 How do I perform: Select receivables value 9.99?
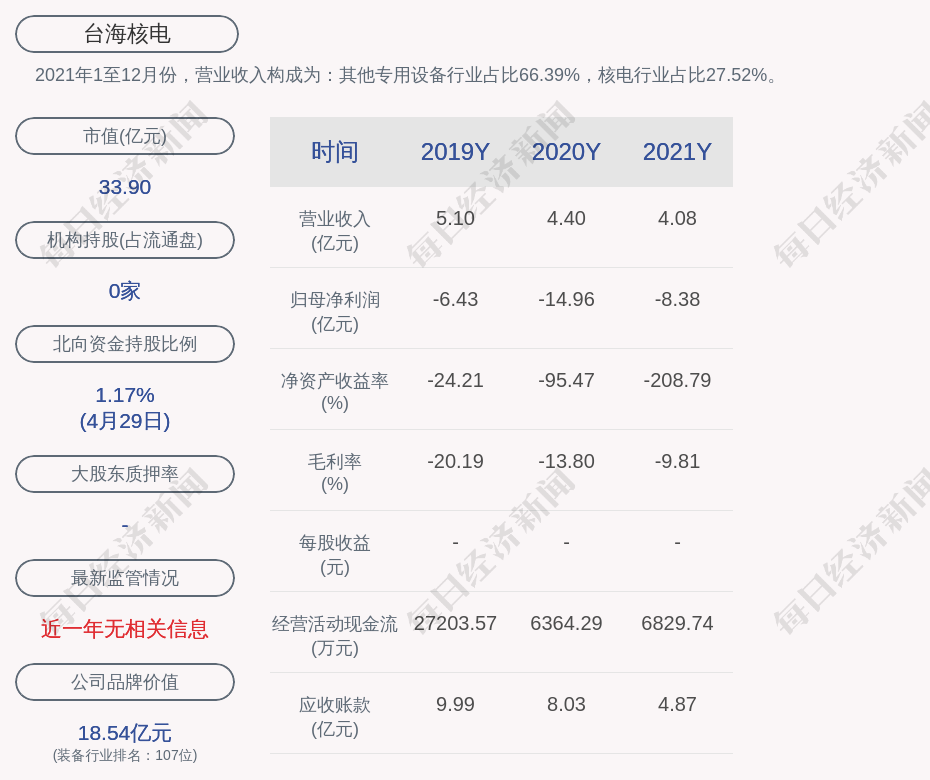point(455,704)
